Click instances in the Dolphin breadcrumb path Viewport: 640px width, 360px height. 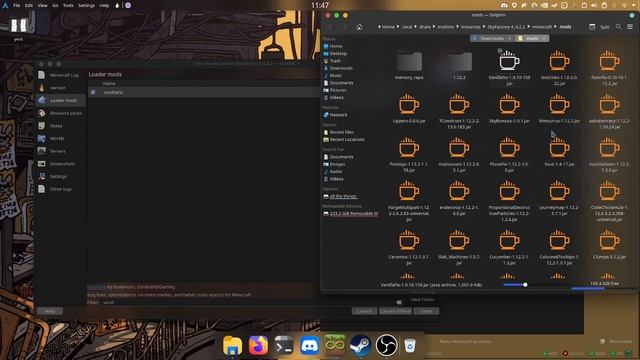pos(471,27)
